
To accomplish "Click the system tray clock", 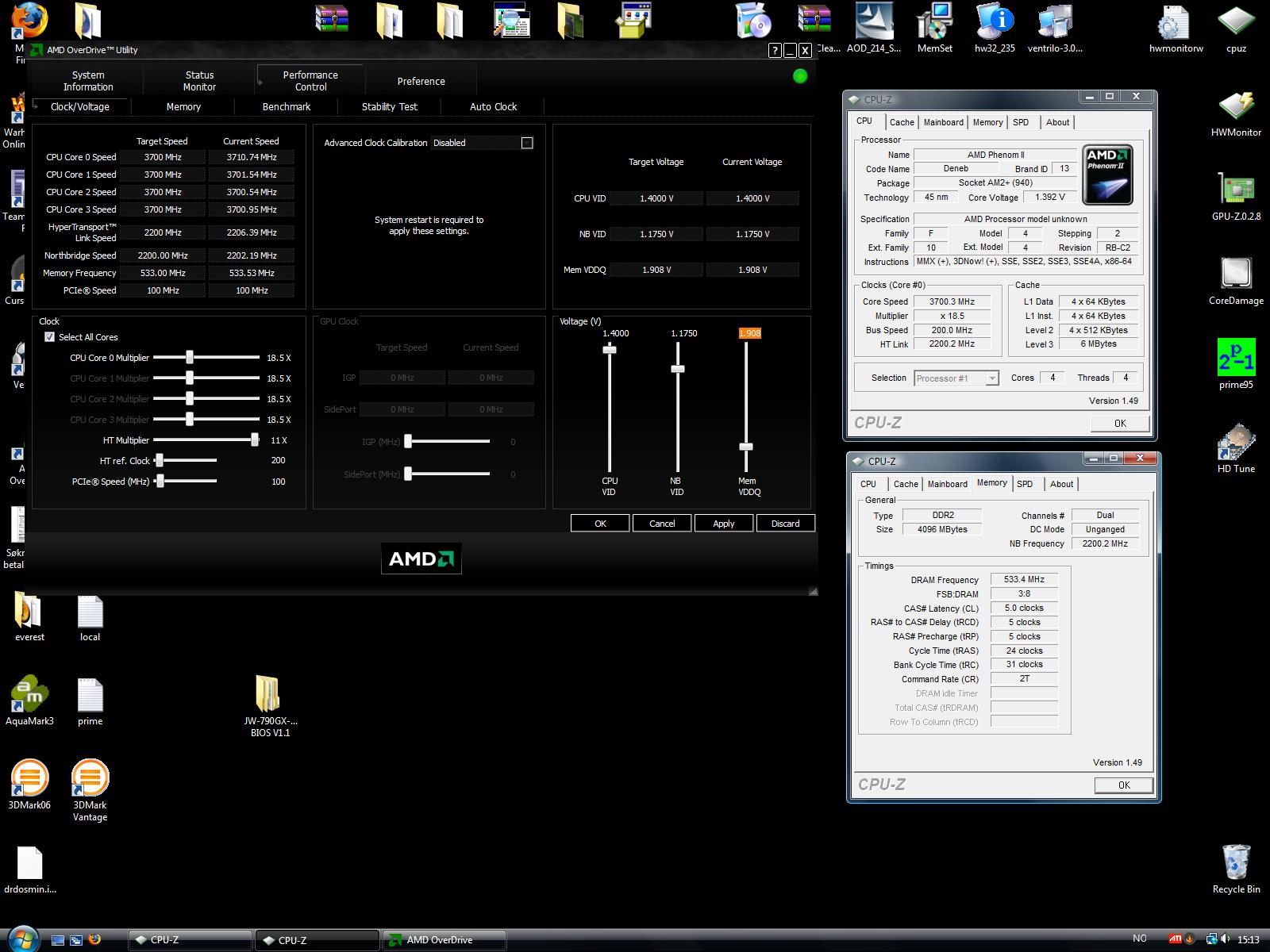I will 1248,940.
